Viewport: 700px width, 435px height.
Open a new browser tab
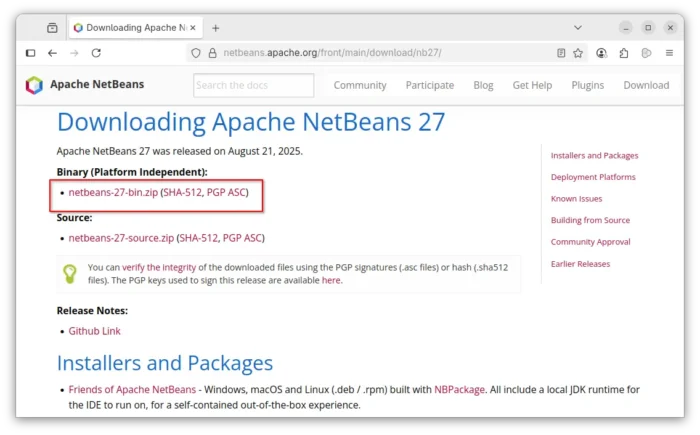tap(216, 28)
